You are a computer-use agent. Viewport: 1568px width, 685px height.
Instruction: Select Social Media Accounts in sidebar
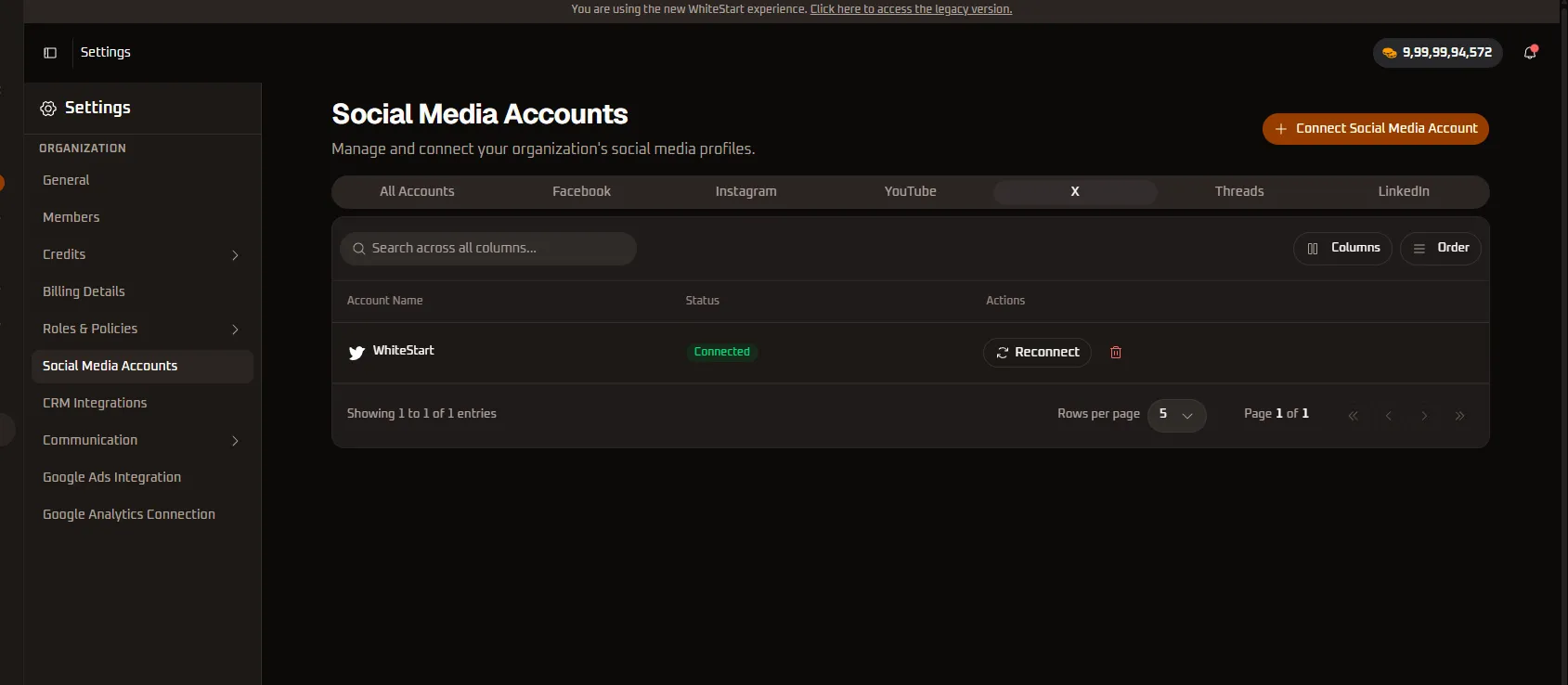(x=142, y=367)
